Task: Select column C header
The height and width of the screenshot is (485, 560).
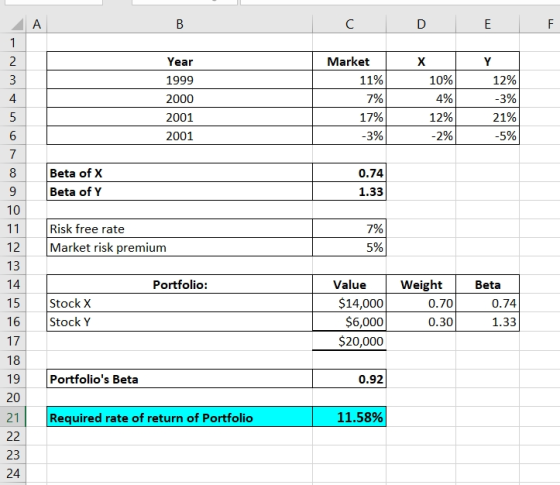Action: pyautogui.click(x=349, y=24)
